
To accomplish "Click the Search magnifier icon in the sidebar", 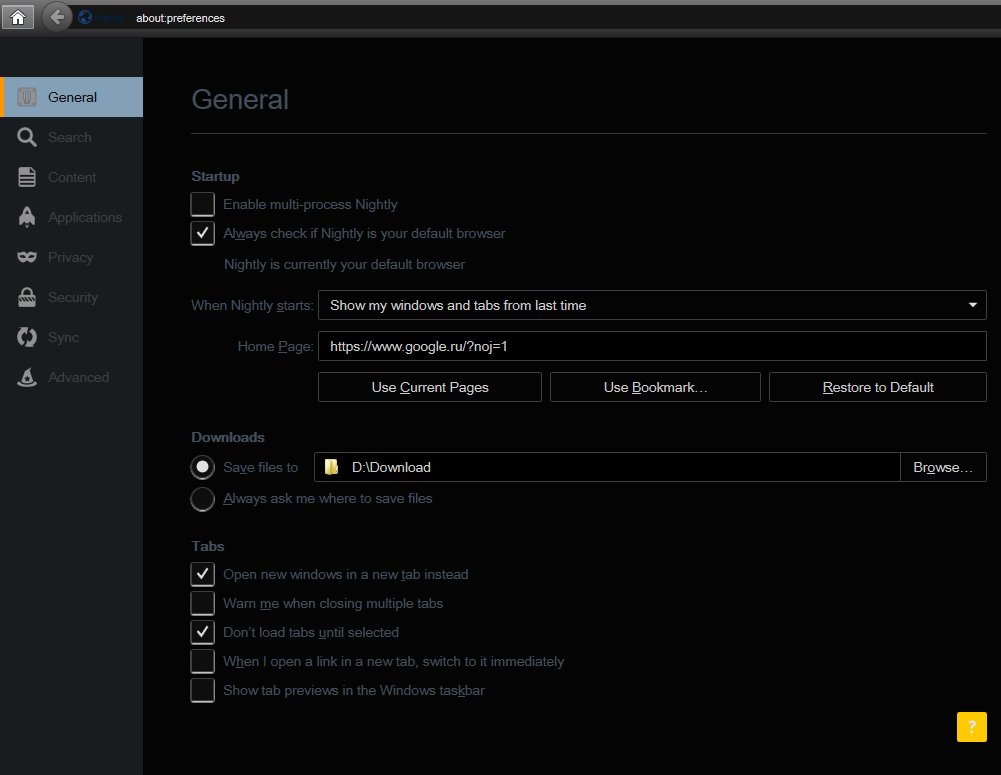I will point(27,137).
